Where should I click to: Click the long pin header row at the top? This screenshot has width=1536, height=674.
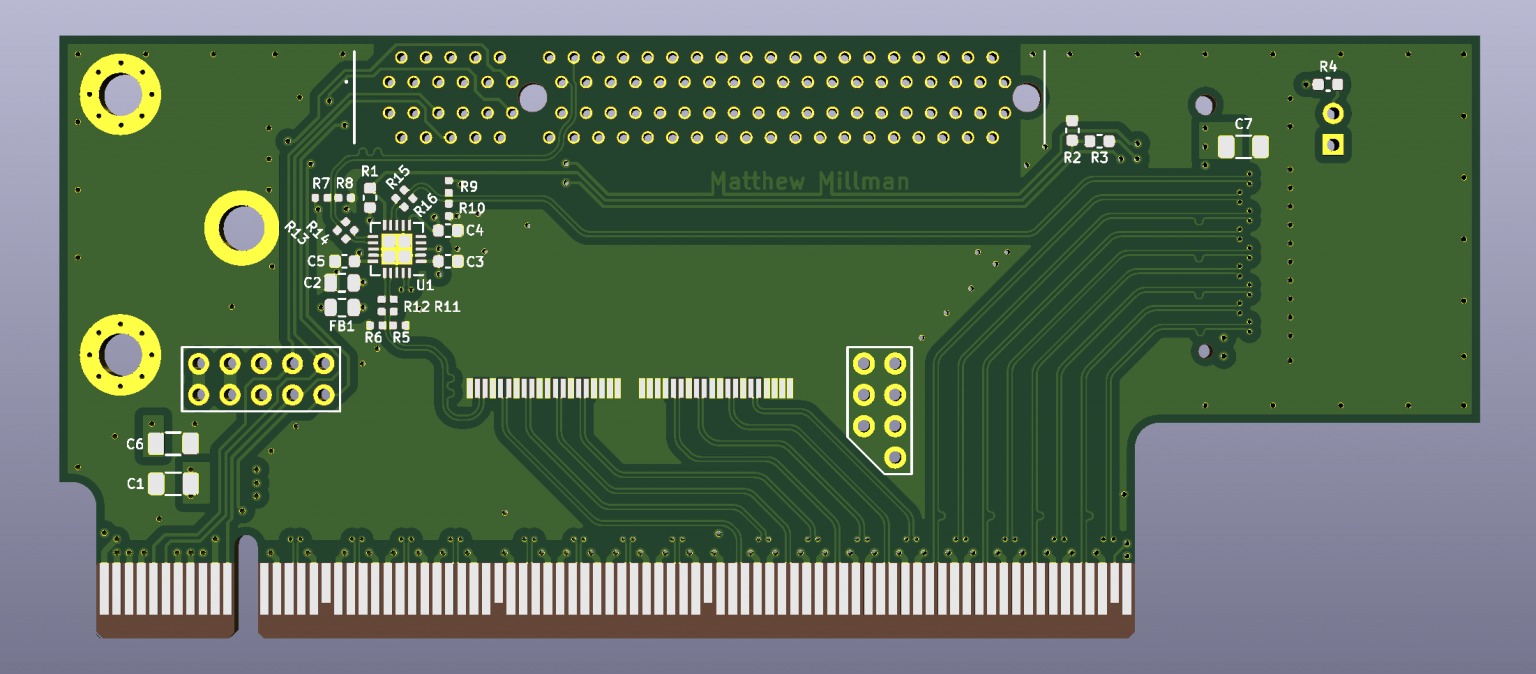[700, 95]
